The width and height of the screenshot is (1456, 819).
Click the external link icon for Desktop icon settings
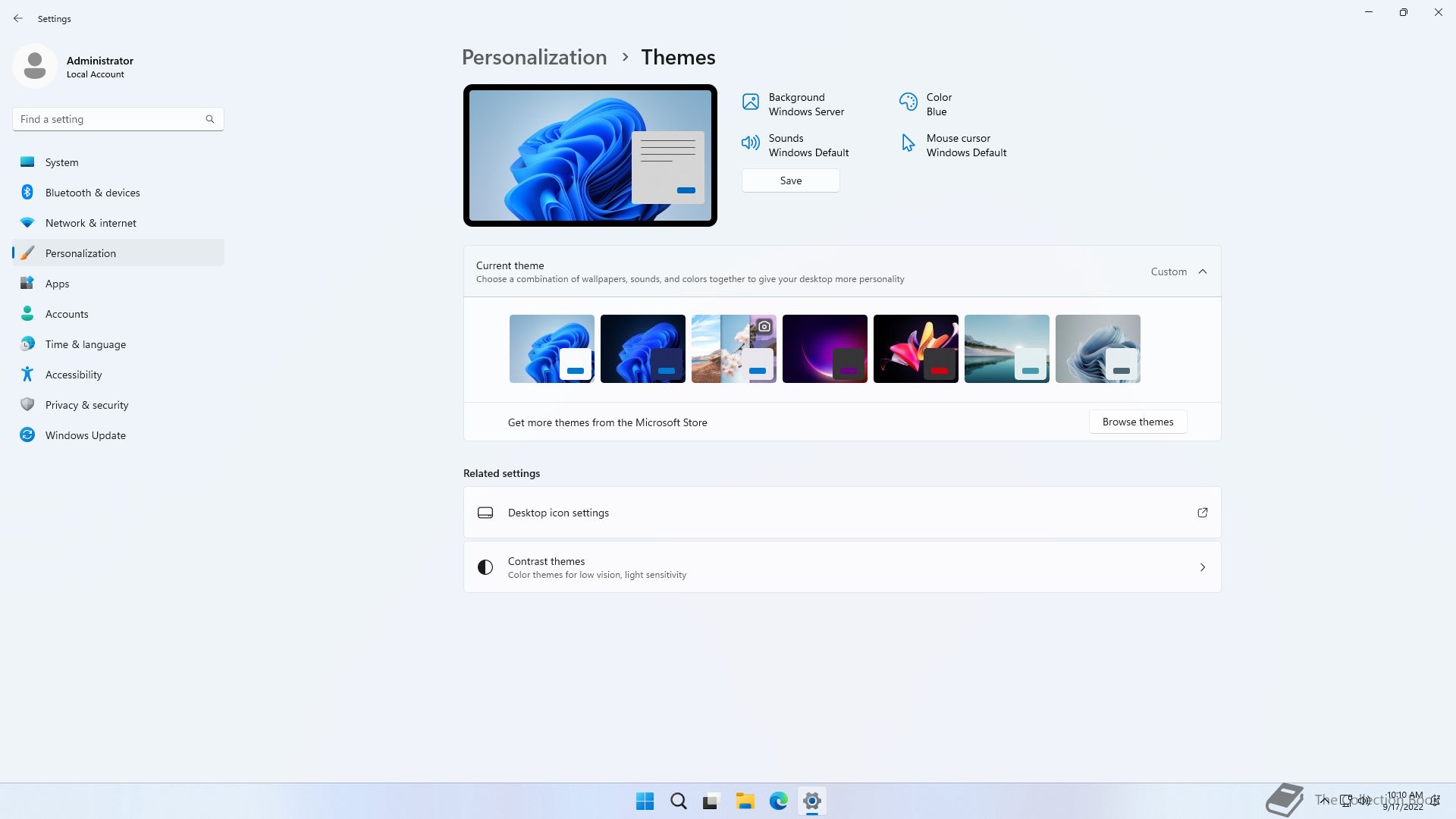tap(1202, 513)
